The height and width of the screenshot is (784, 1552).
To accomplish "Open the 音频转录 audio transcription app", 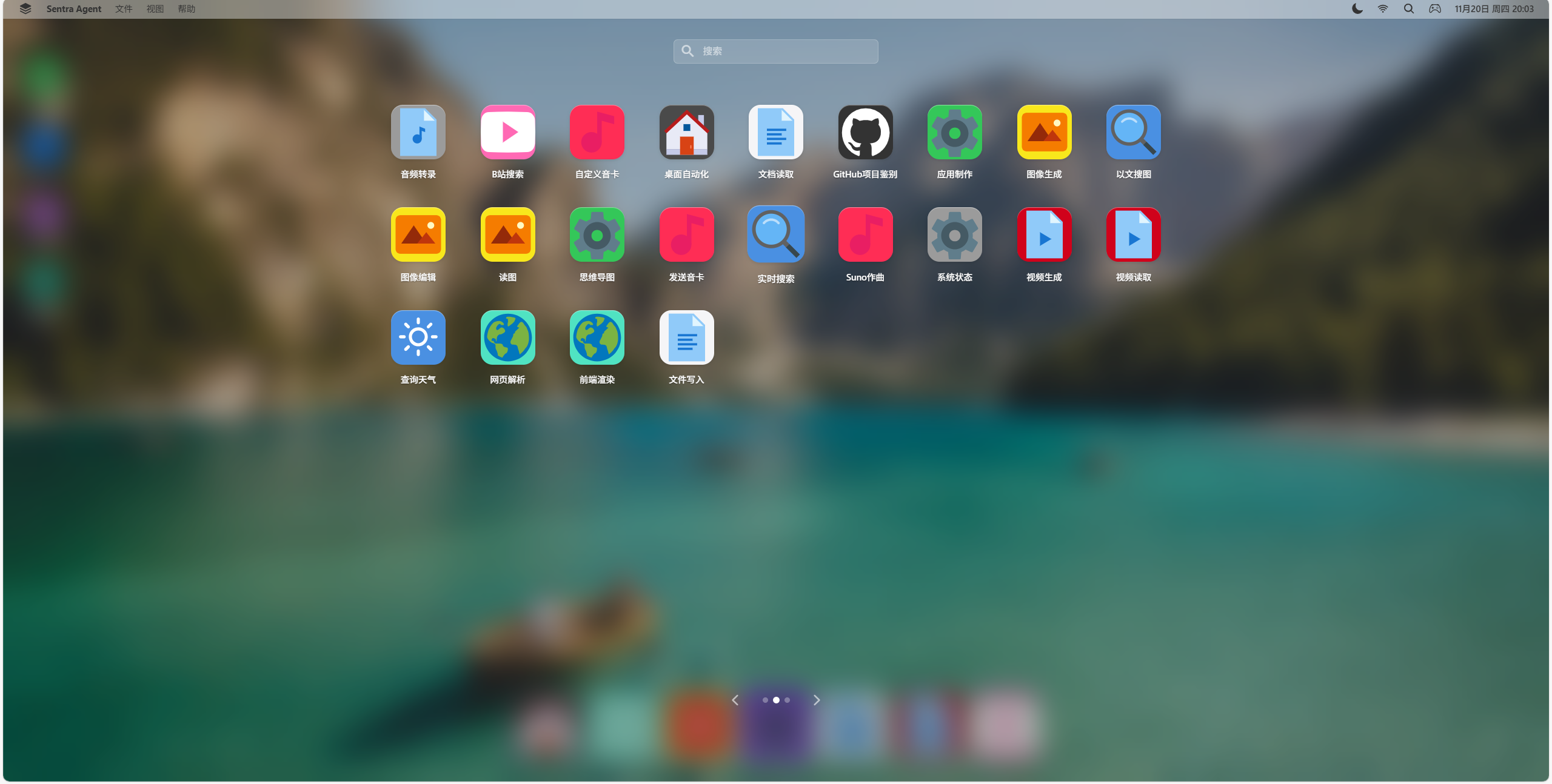I will 418,133.
